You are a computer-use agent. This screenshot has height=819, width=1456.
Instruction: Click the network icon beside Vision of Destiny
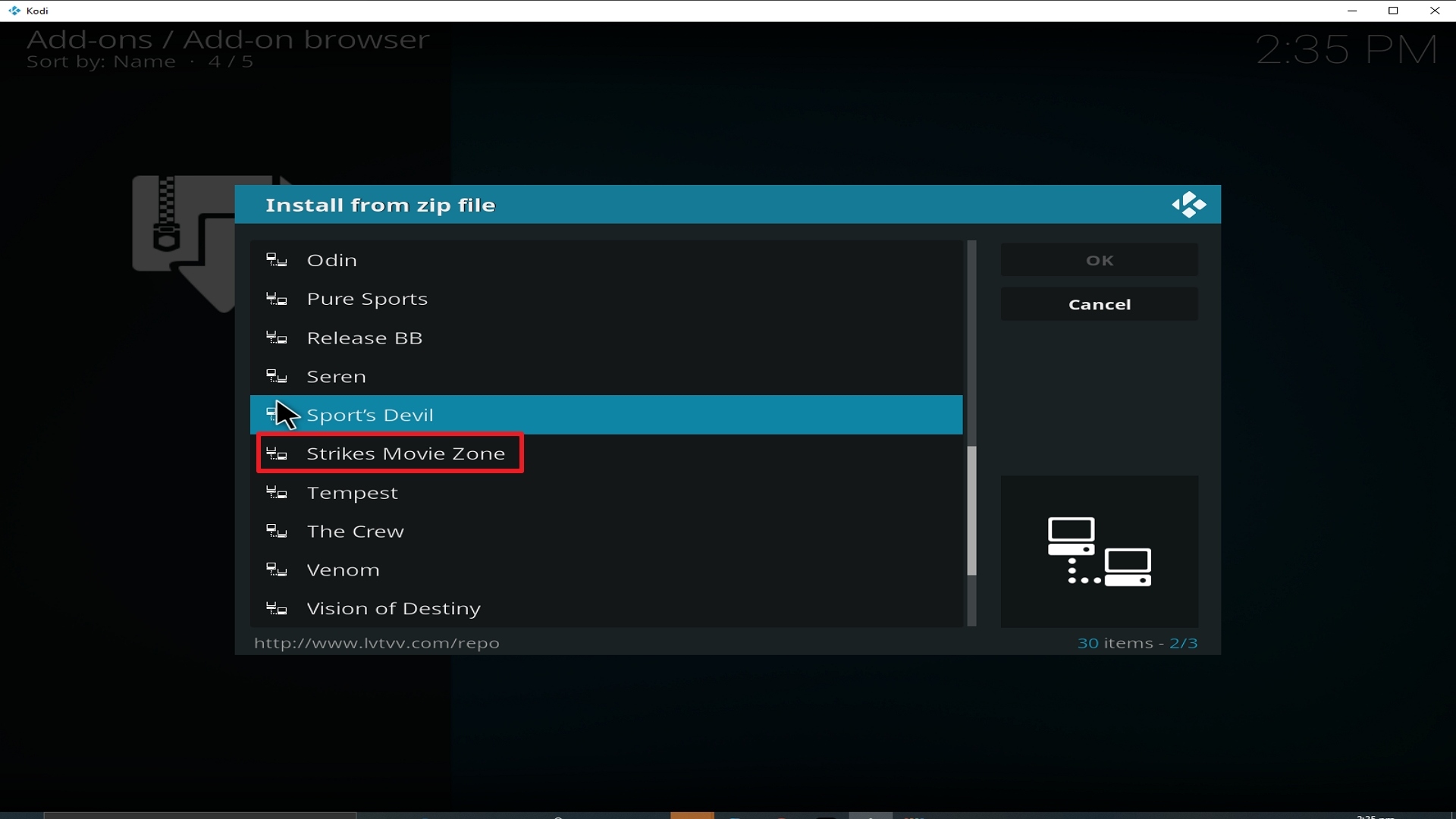pos(277,609)
